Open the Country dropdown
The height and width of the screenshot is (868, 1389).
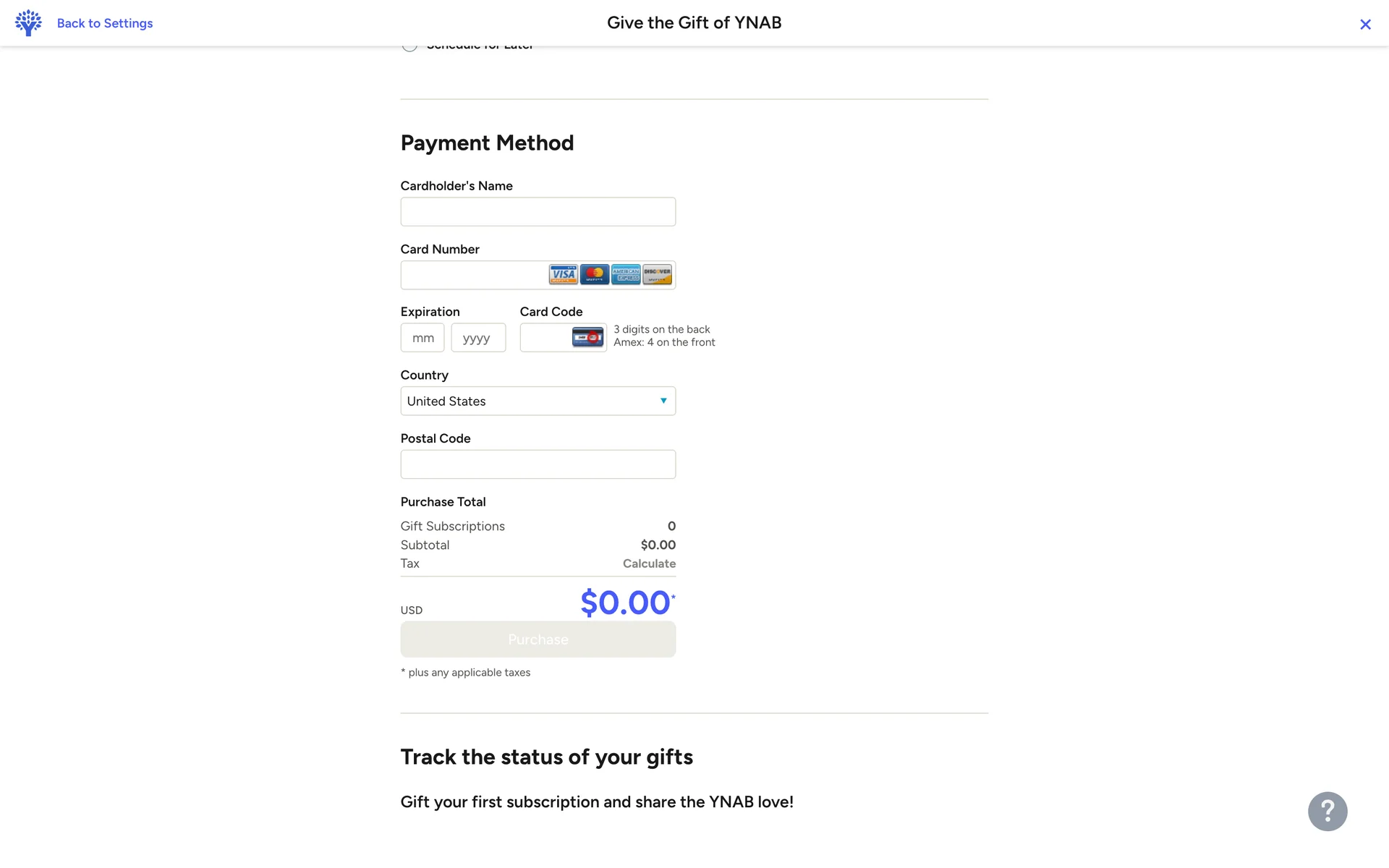click(x=538, y=401)
